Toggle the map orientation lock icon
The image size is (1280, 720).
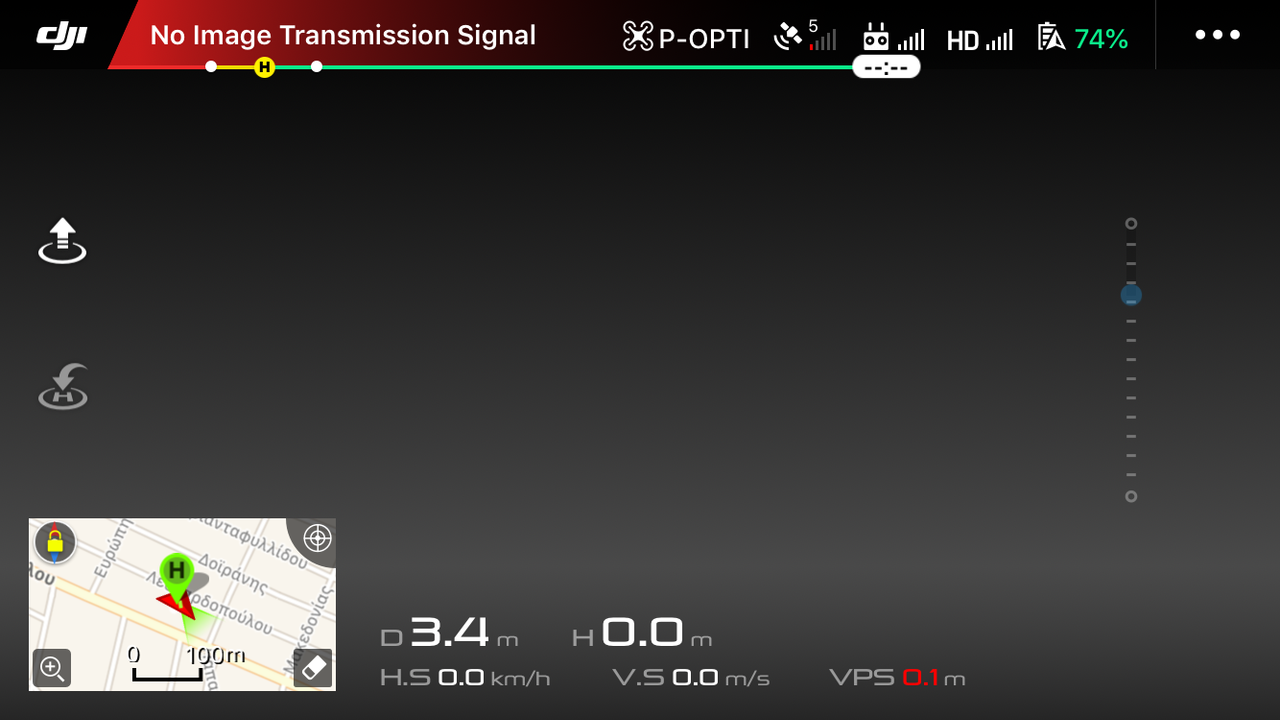[55, 543]
